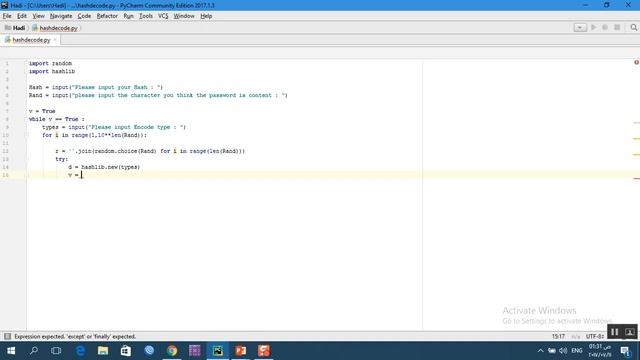Click the 'for i in range' line
640x360 pixels.
[94, 135]
